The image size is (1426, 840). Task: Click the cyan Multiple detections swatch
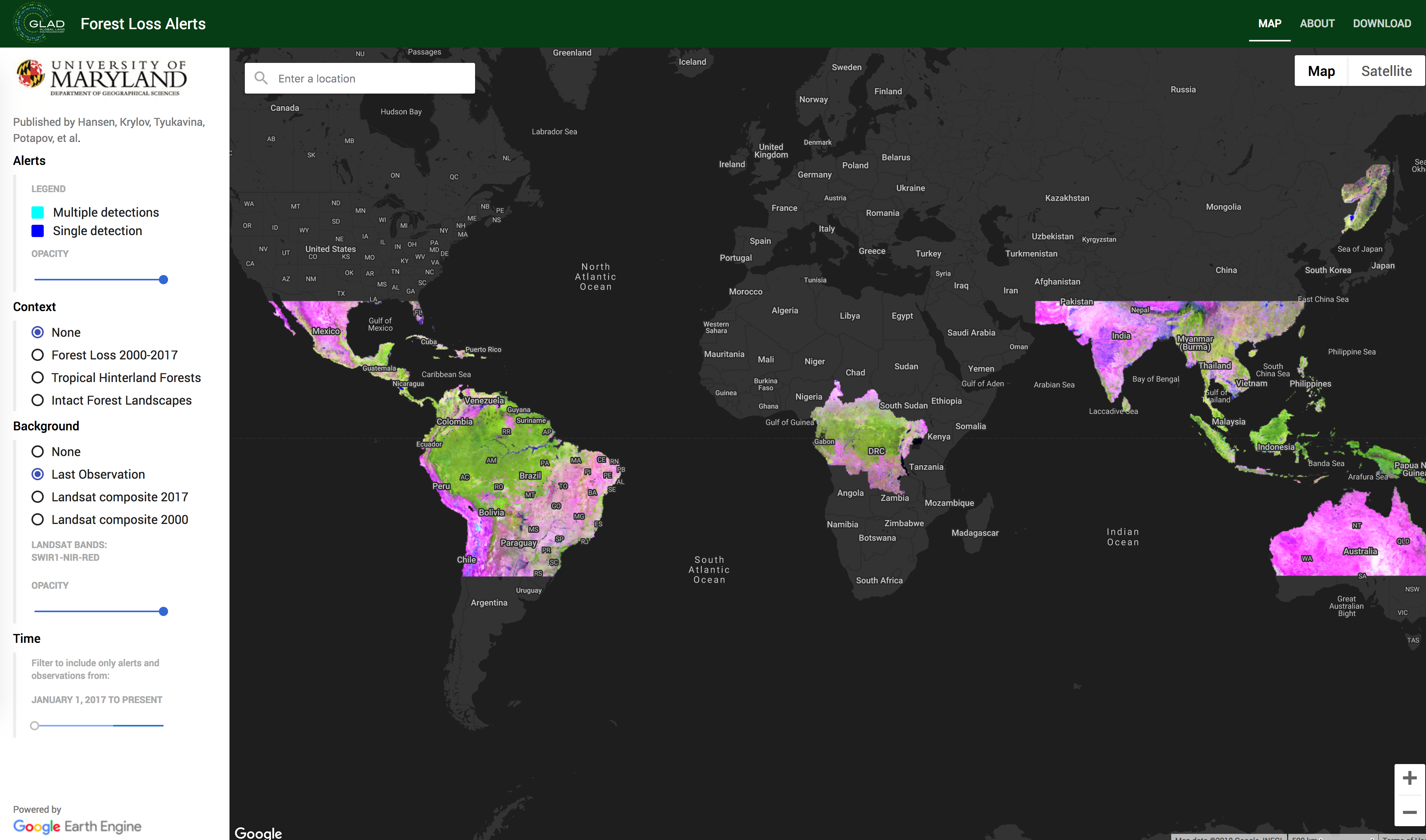point(37,212)
